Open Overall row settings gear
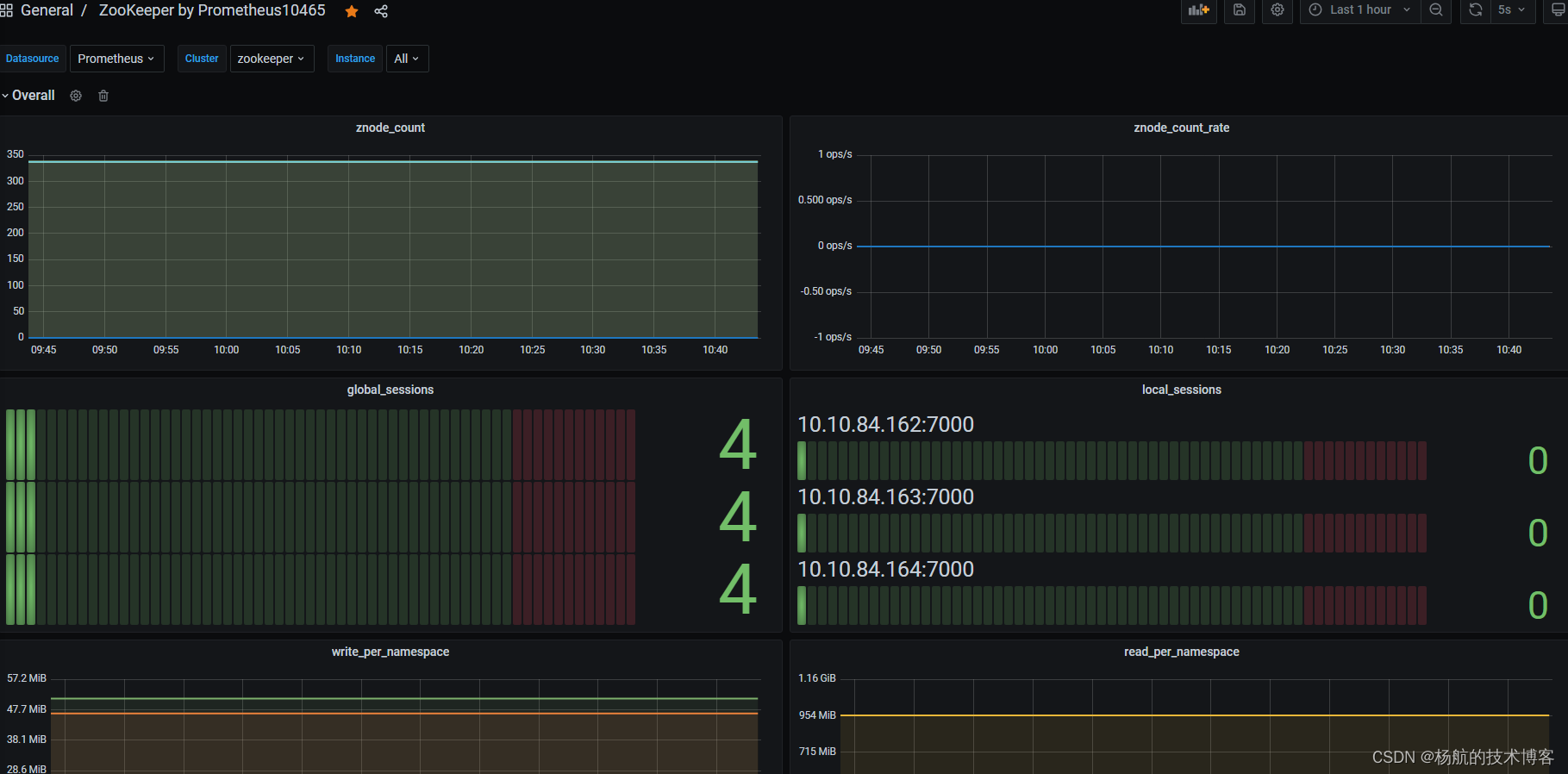Viewport: 1568px width, 774px height. [x=76, y=96]
